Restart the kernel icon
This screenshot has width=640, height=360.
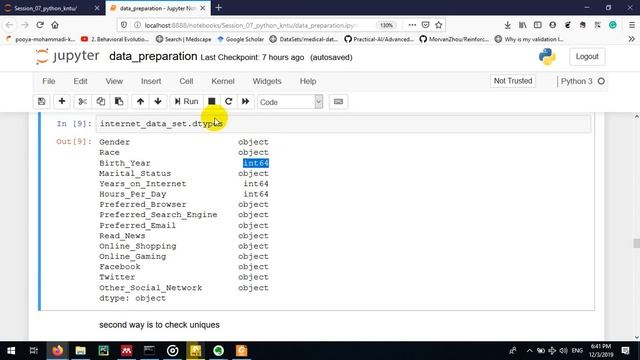pos(229,102)
